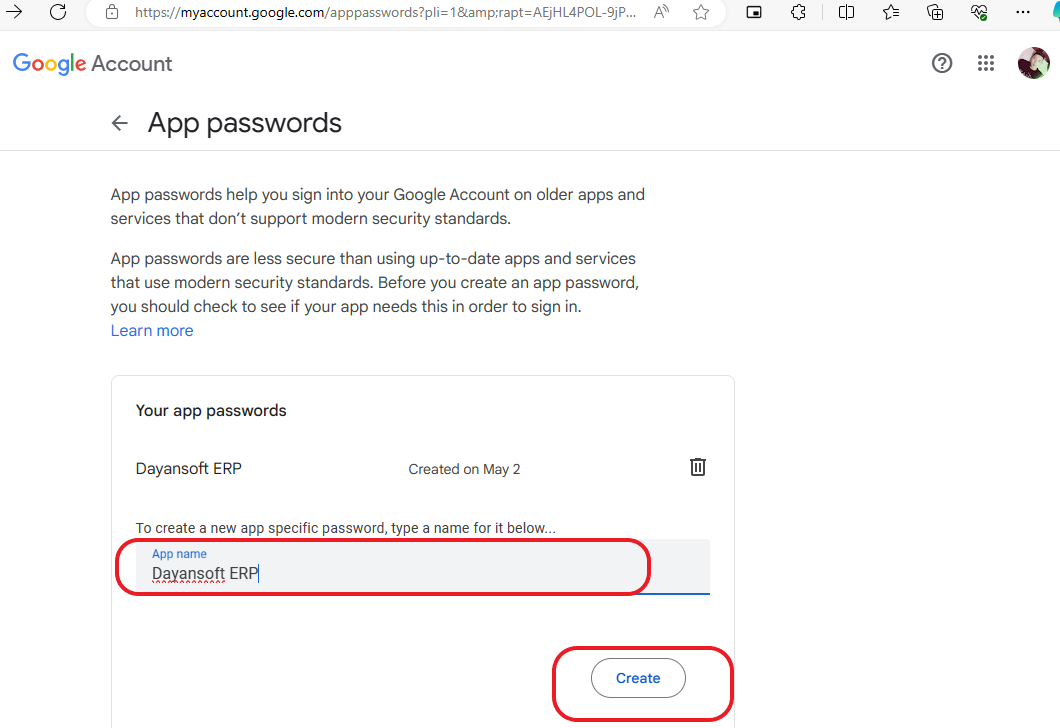1060x728 pixels.
Task: Go forward in browser history
Action: 14,12
